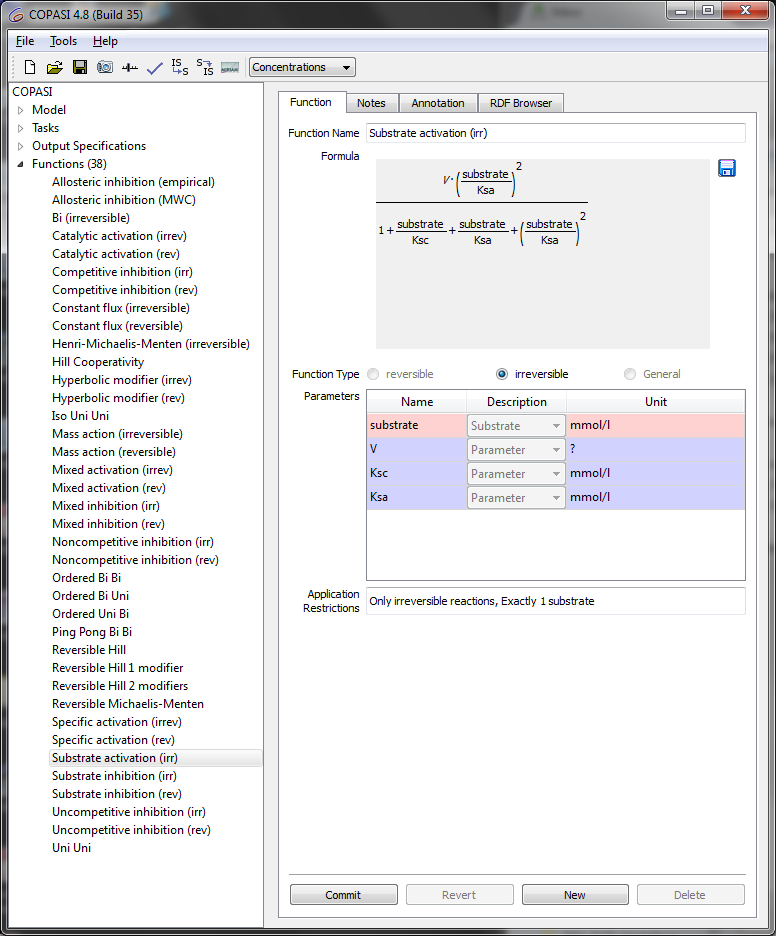Screen dimensions: 776x936
Task: Click the New document toolbar icon
Action: 30,68
